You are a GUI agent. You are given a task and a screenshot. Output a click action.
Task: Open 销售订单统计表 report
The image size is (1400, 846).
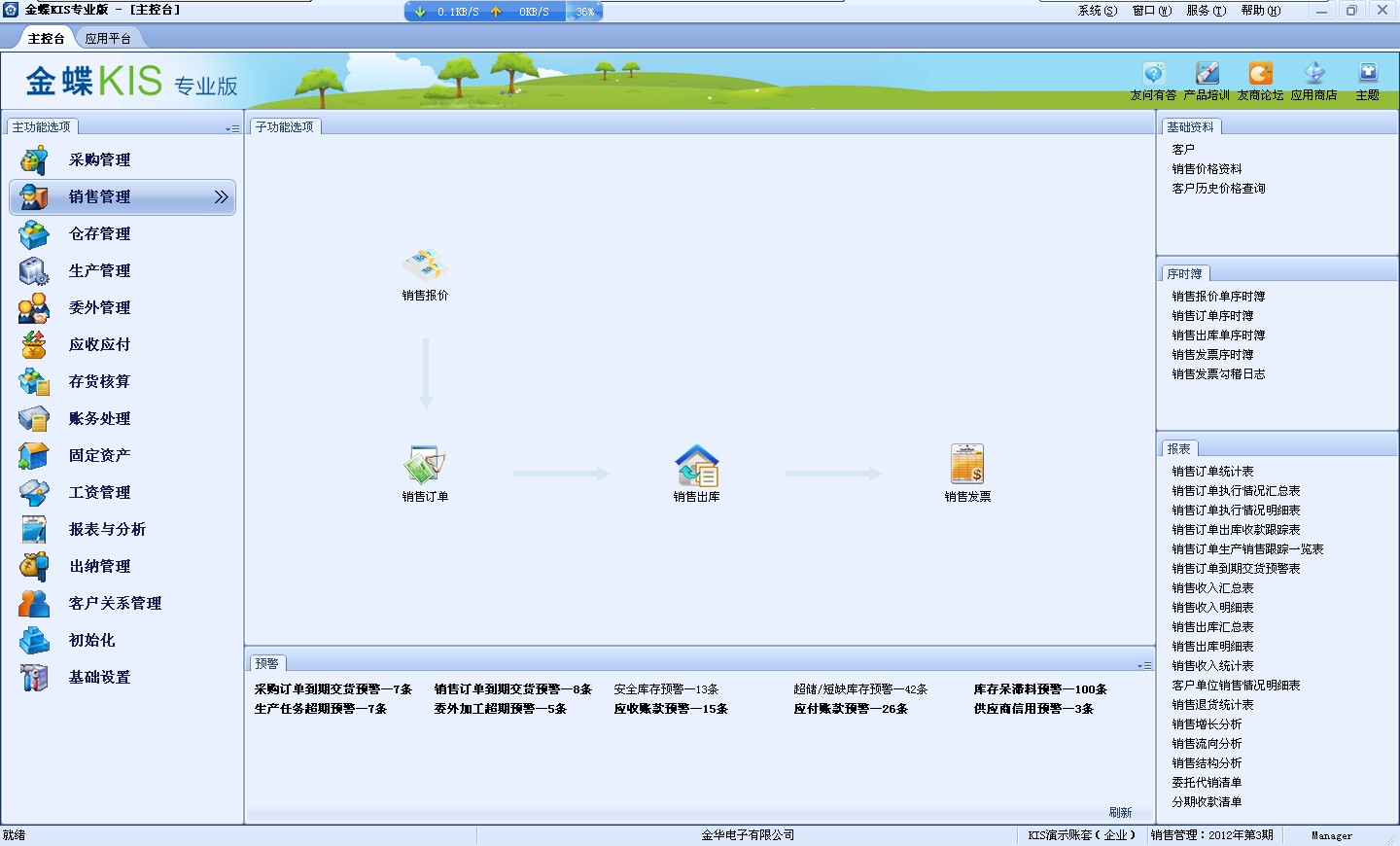click(1212, 472)
